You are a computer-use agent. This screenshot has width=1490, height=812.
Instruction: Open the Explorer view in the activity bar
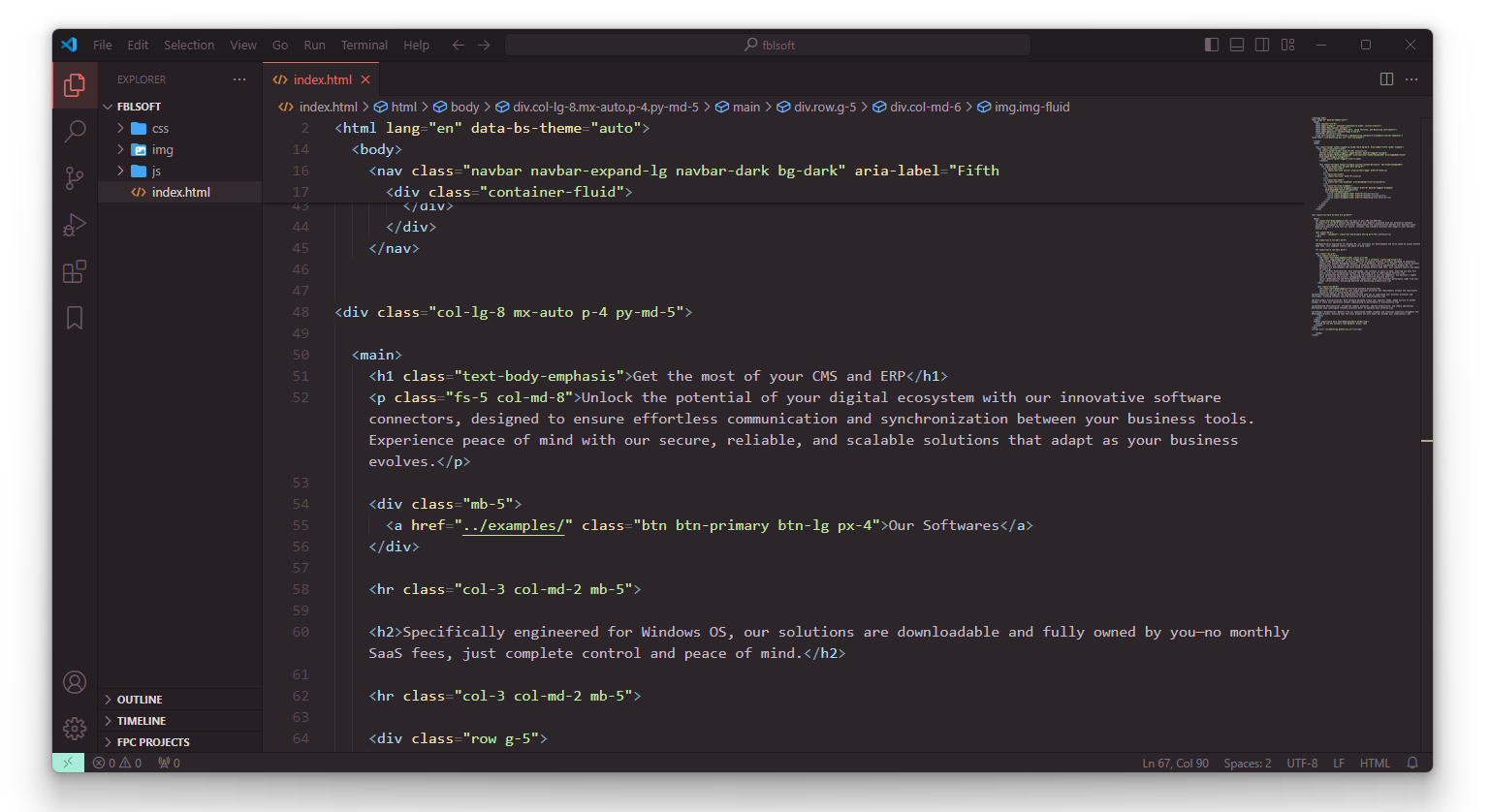(x=75, y=85)
